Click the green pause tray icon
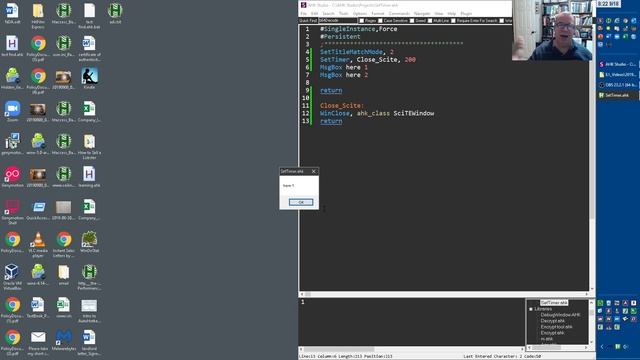 [x=618, y=347]
